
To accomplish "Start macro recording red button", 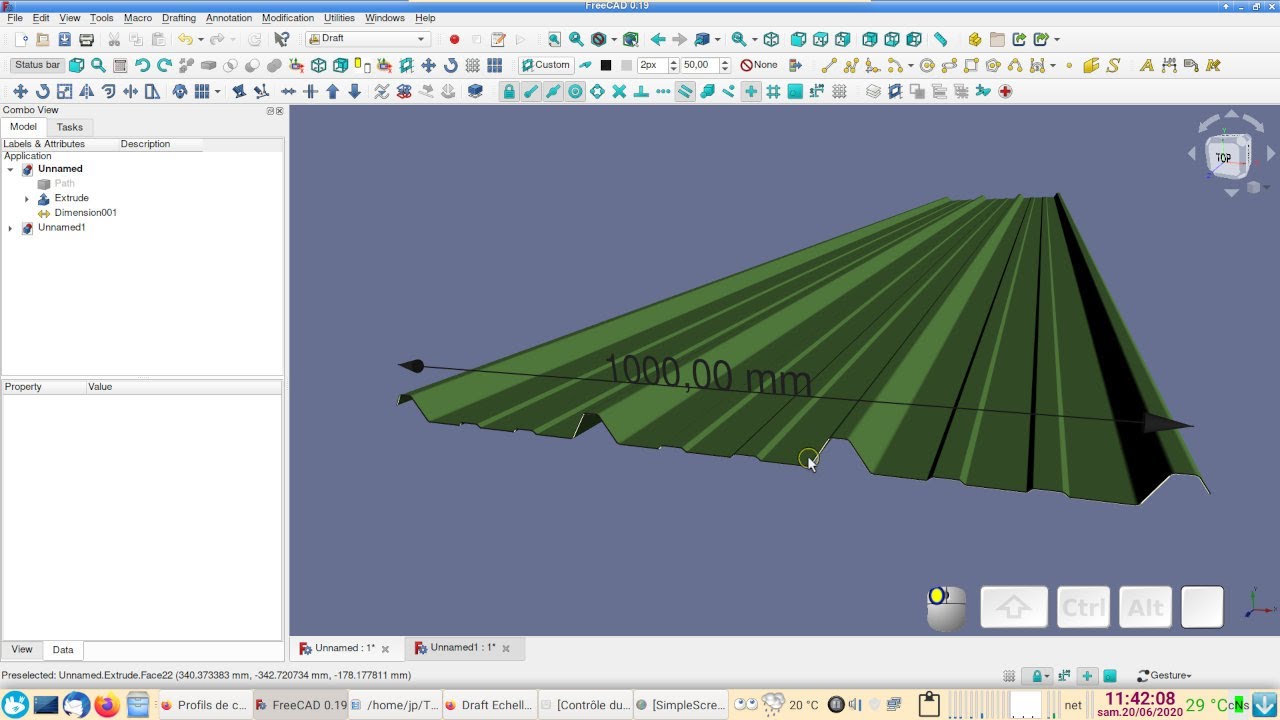I will click(454, 39).
